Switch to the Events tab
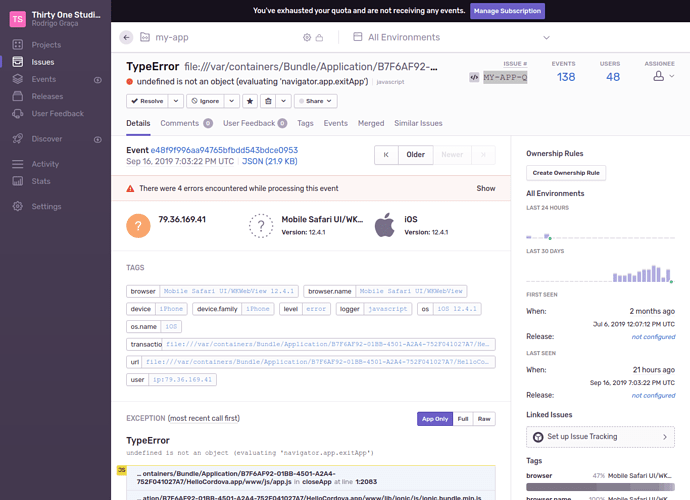The width and height of the screenshot is (690, 500). coord(336,123)
